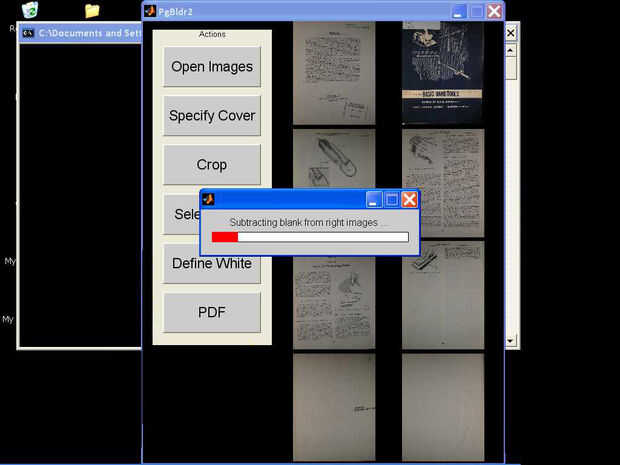The width and height of the screenshot is (620, 465).
Task: Click the PDF button
Action: (212, 312)
